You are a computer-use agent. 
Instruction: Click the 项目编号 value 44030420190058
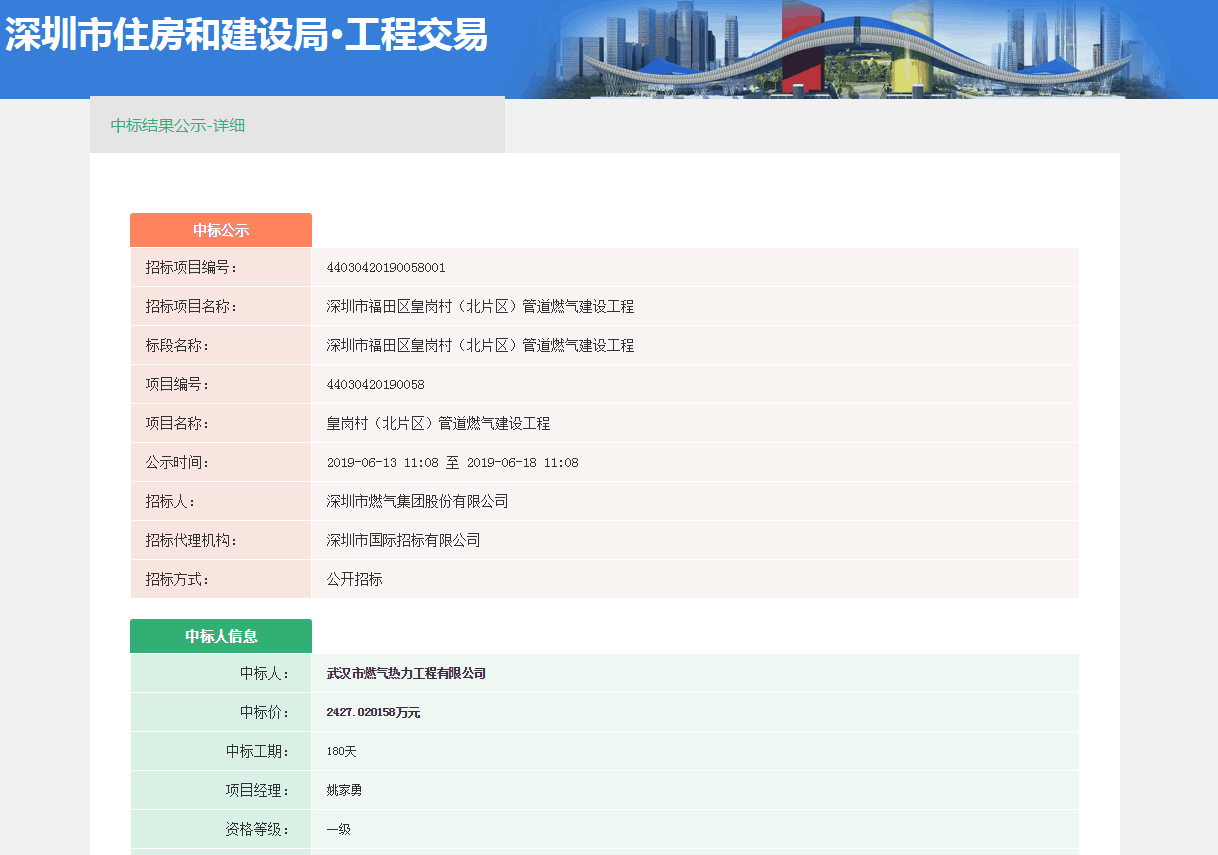(375, 385)
